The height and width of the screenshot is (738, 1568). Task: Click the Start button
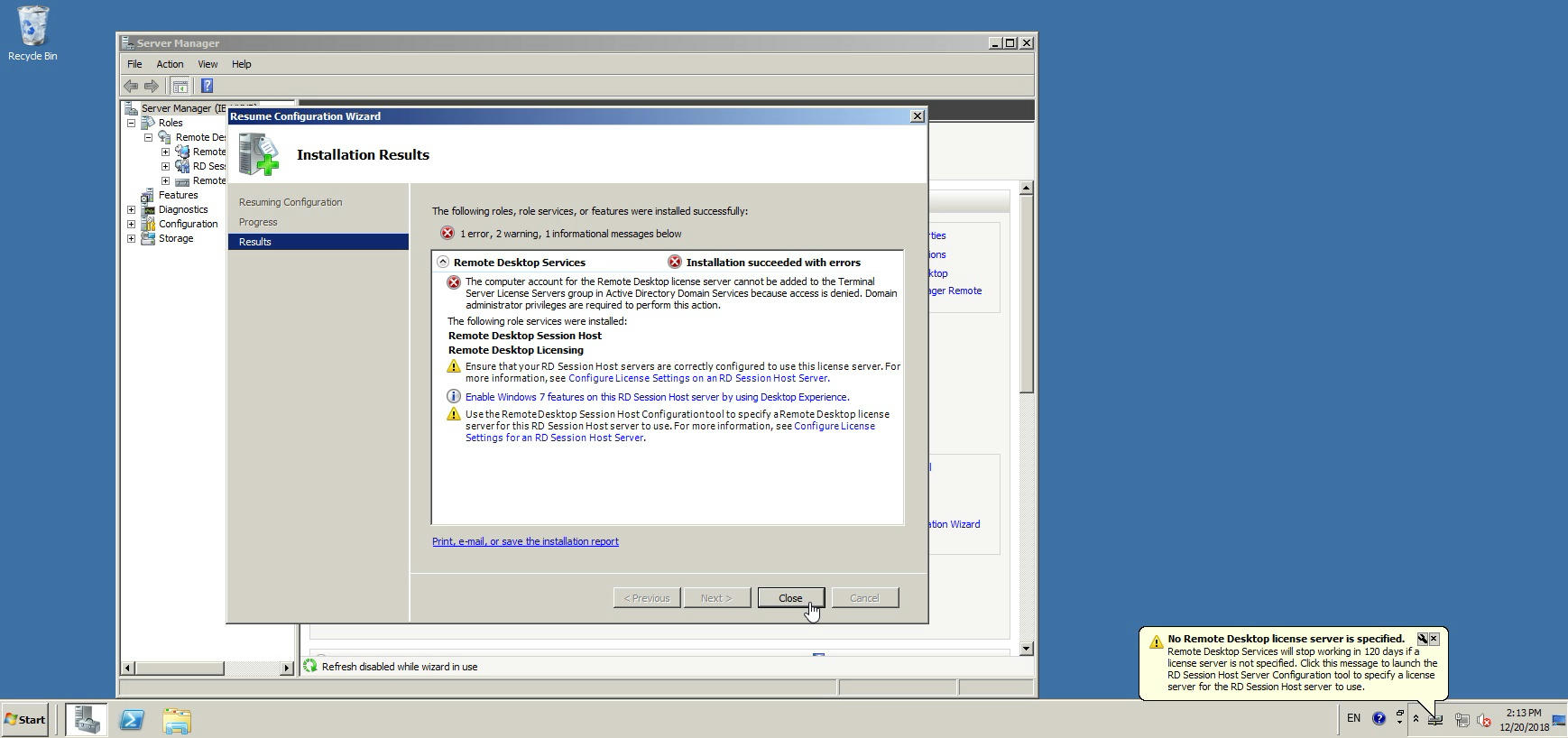point(25,720)
